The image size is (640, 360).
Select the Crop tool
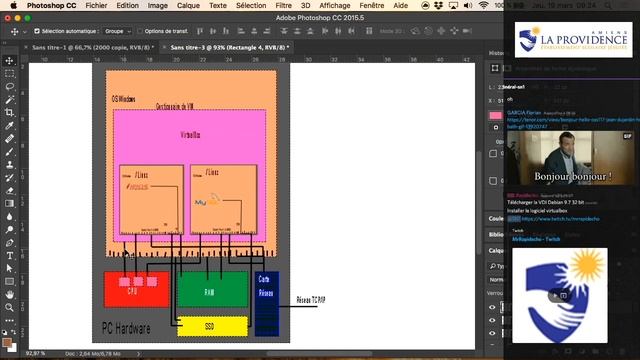(9, 113)
